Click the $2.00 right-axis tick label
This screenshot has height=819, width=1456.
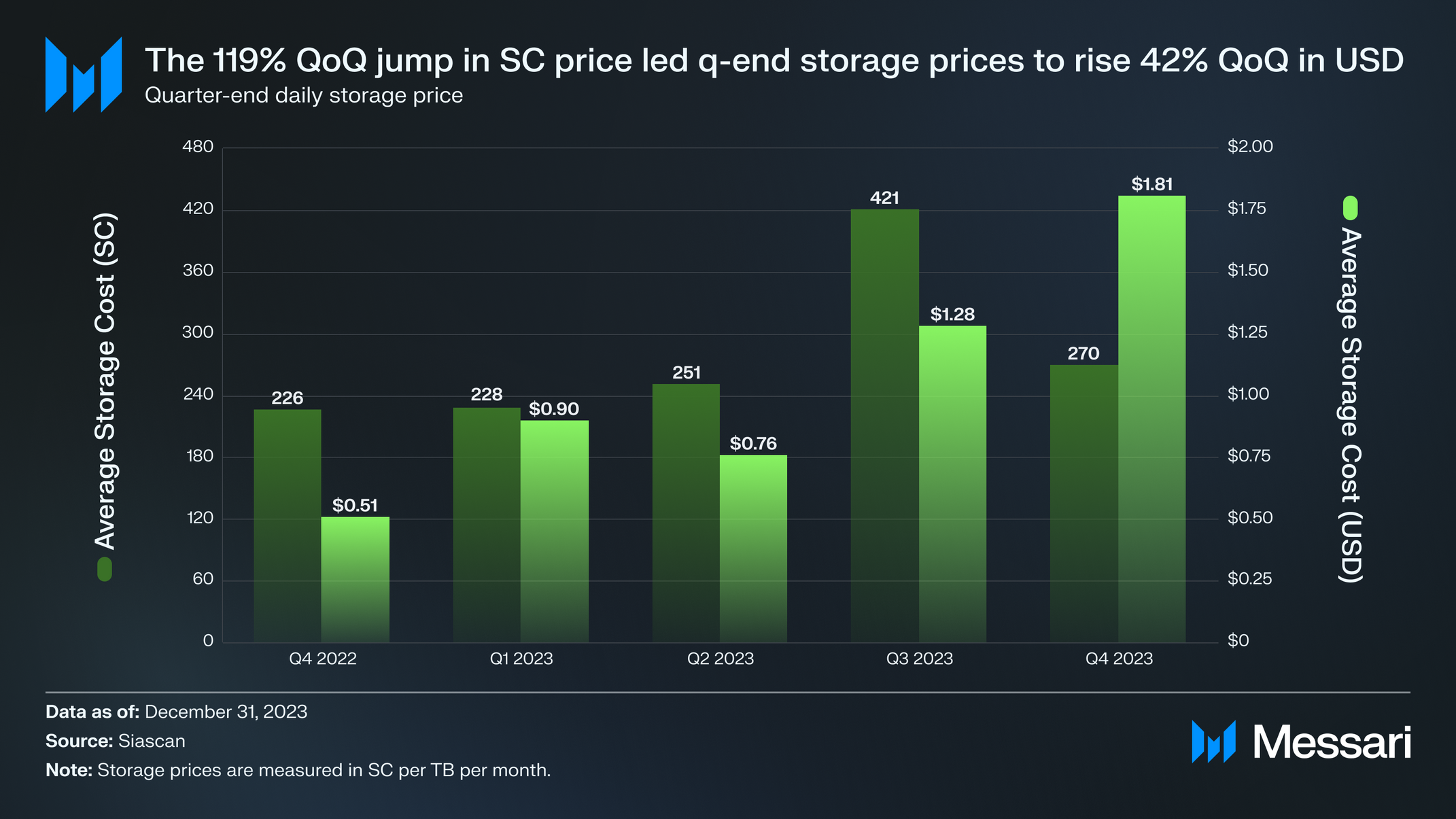[1249, 147]
